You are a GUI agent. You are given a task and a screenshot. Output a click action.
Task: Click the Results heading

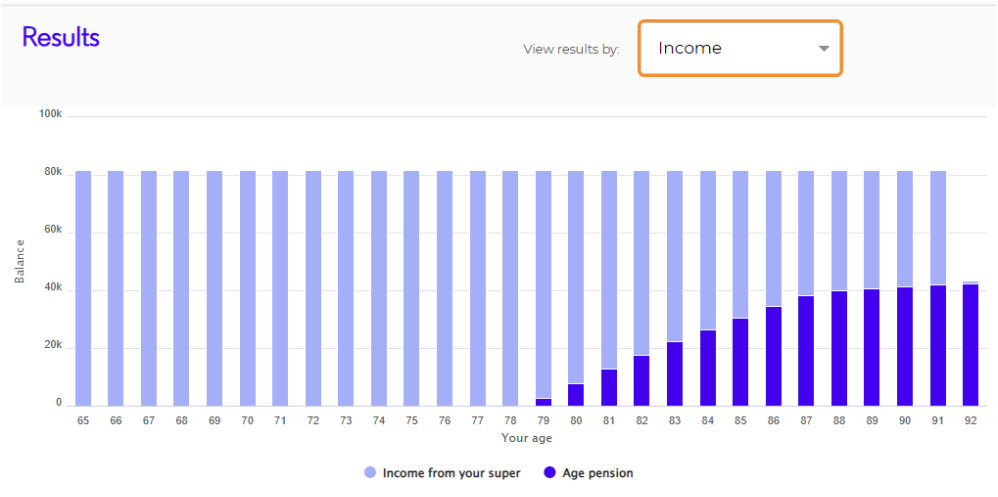(61, 38)
